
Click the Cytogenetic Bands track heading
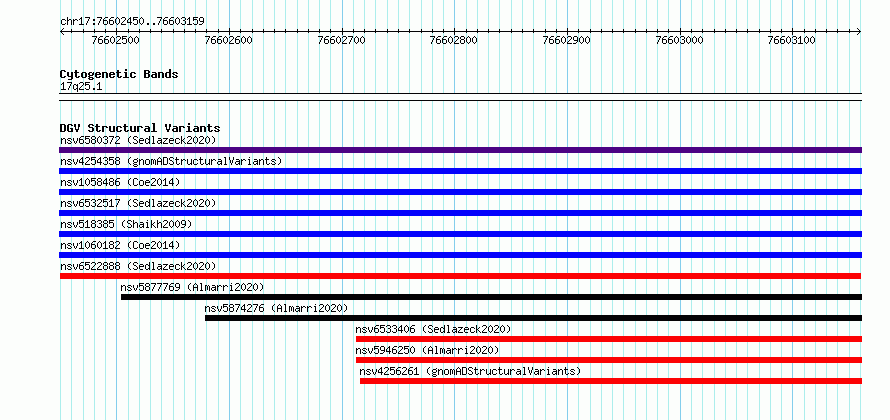click(x=119, y=74)
